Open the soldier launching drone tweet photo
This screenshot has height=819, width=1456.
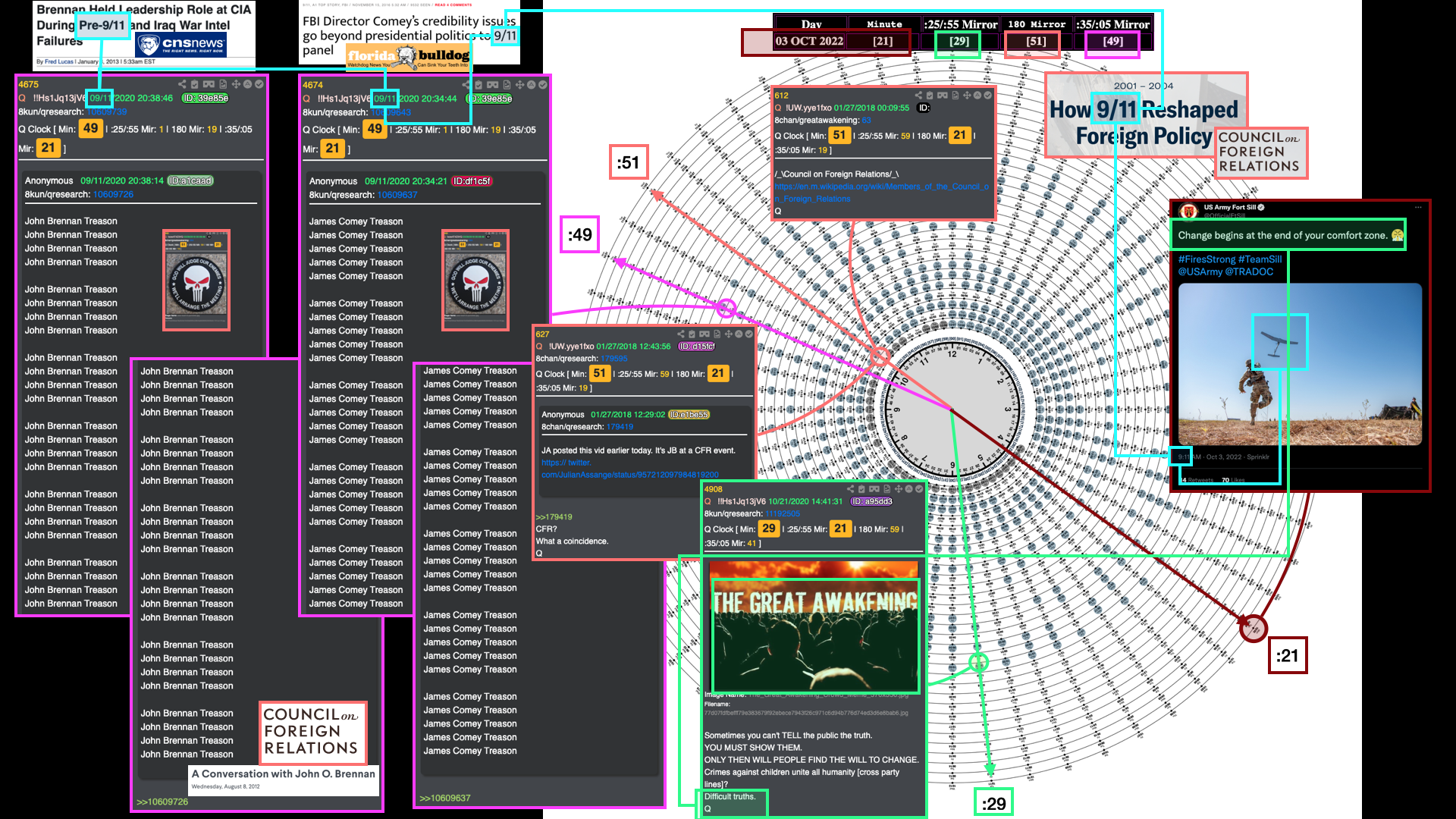(x=1300, y=364)
